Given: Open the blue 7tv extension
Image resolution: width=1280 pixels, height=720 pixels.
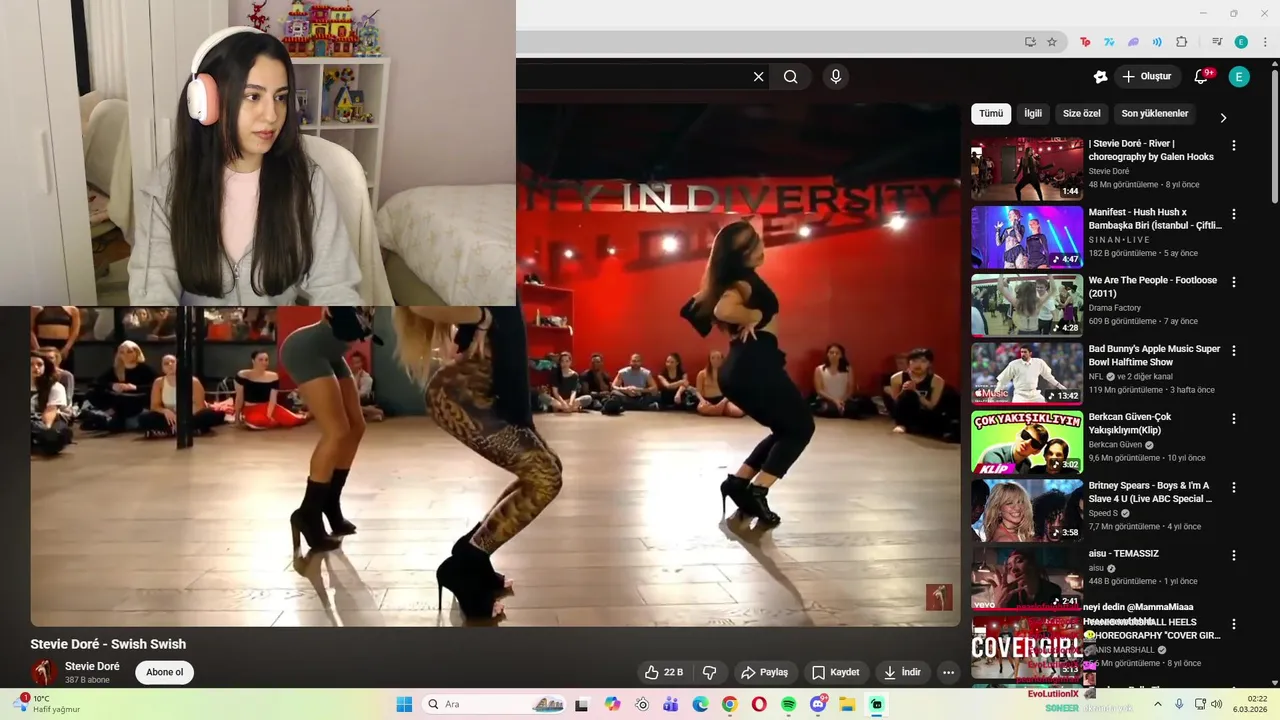Looking at the screenshot, I should (1109, 42).
